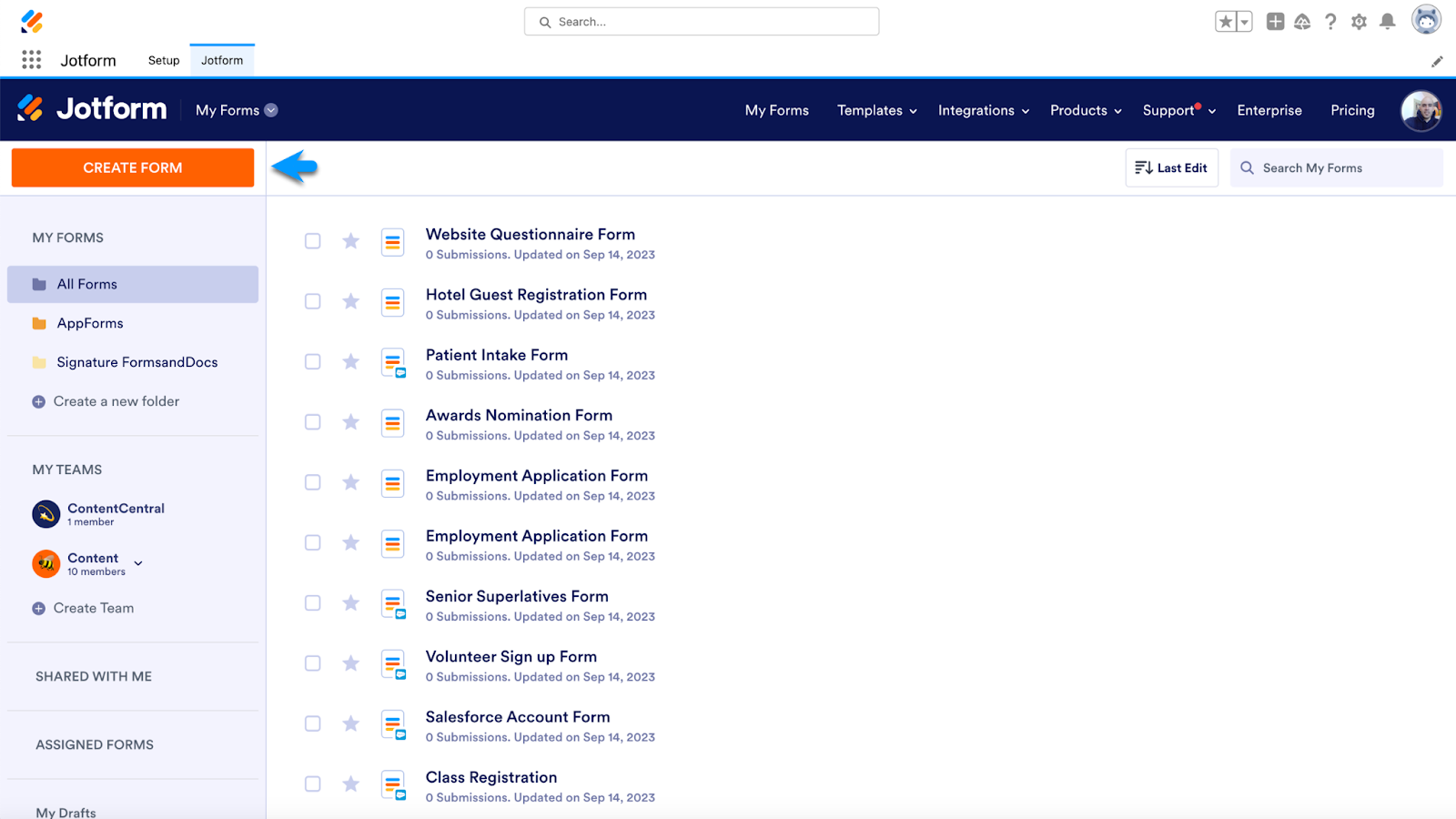
Task: View notifications bell
Action: 1388,22
